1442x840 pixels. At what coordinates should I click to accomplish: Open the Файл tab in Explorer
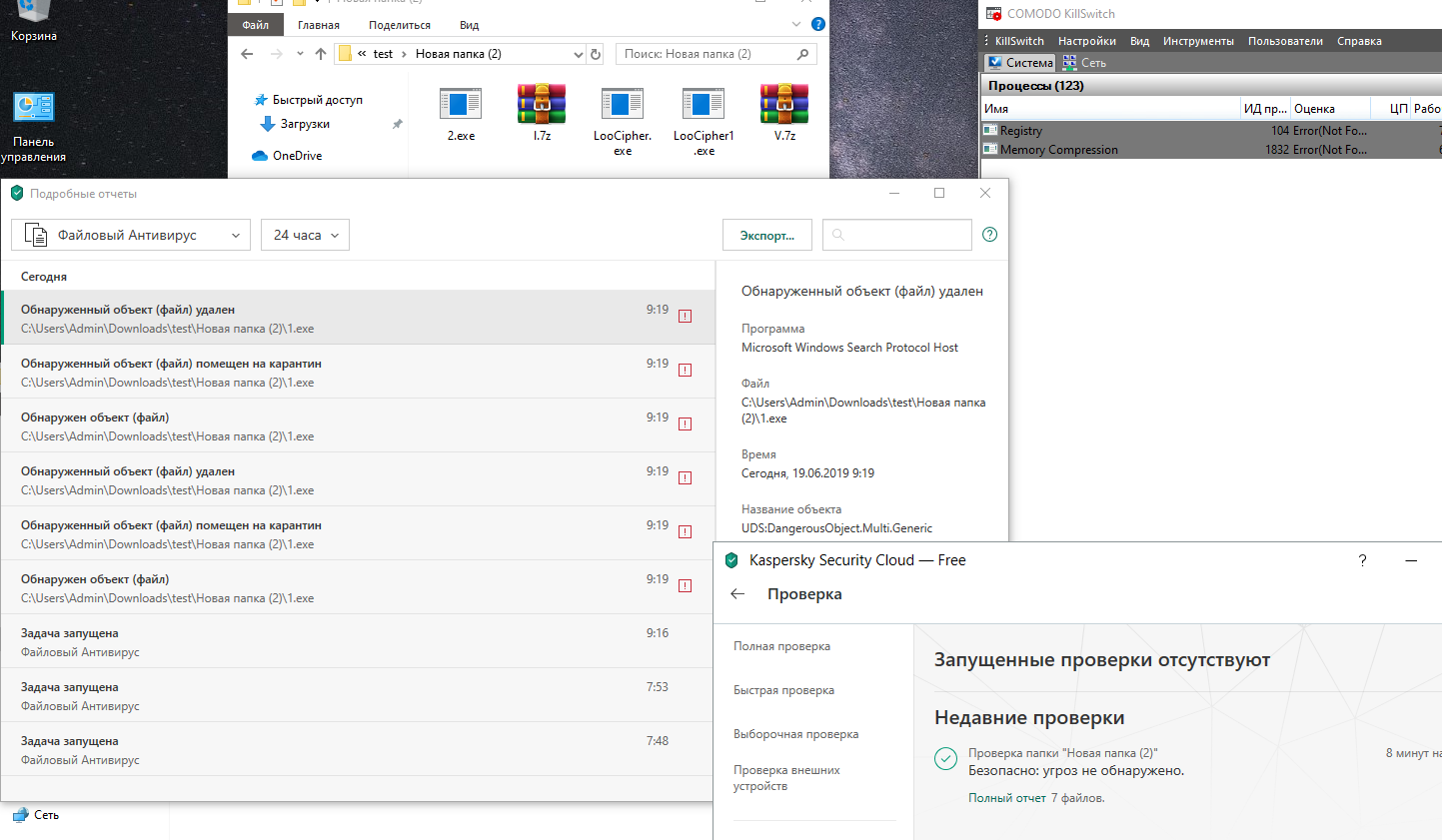tap(256, 25)
